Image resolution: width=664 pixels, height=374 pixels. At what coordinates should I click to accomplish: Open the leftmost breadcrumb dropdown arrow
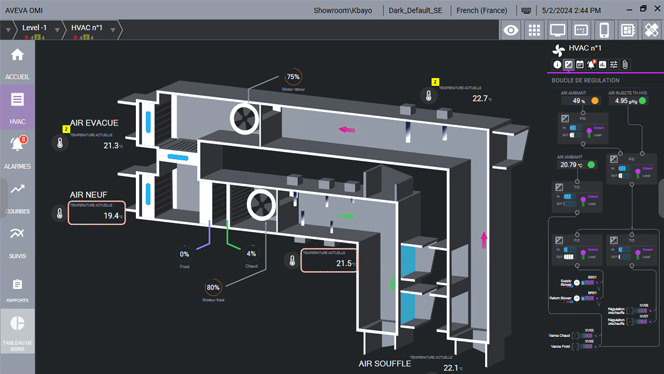coord(8,30)
